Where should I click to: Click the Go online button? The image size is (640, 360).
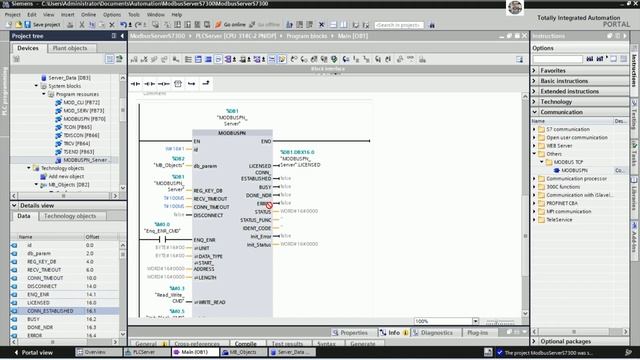pyautogui.click(x=230, y=25)
